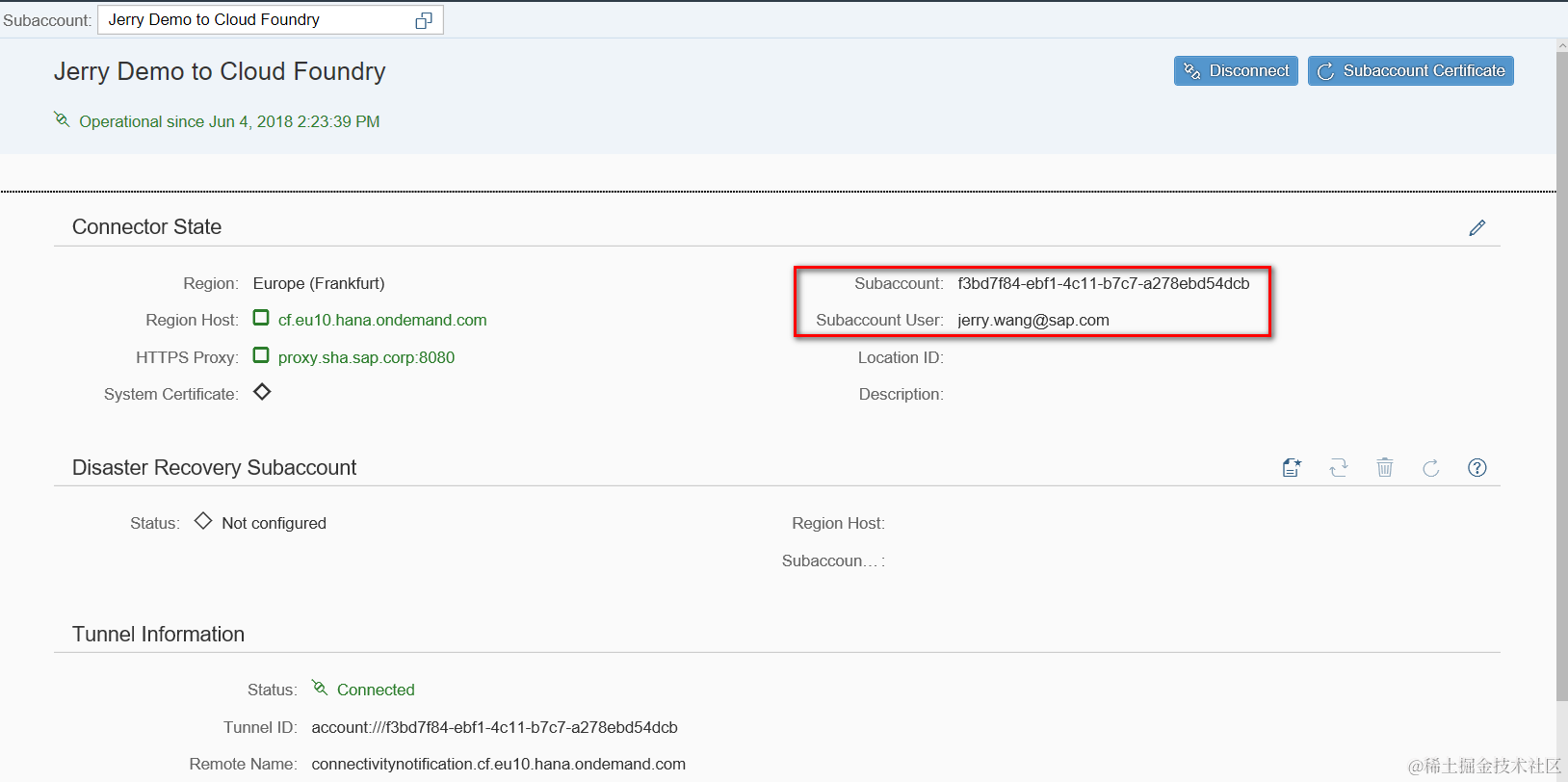Screen dimensions: 1568x782
Task: Select connectivitynotification.cf.eu10.hana.ondemand.com remote name
Action: click(x=498, y=764)
